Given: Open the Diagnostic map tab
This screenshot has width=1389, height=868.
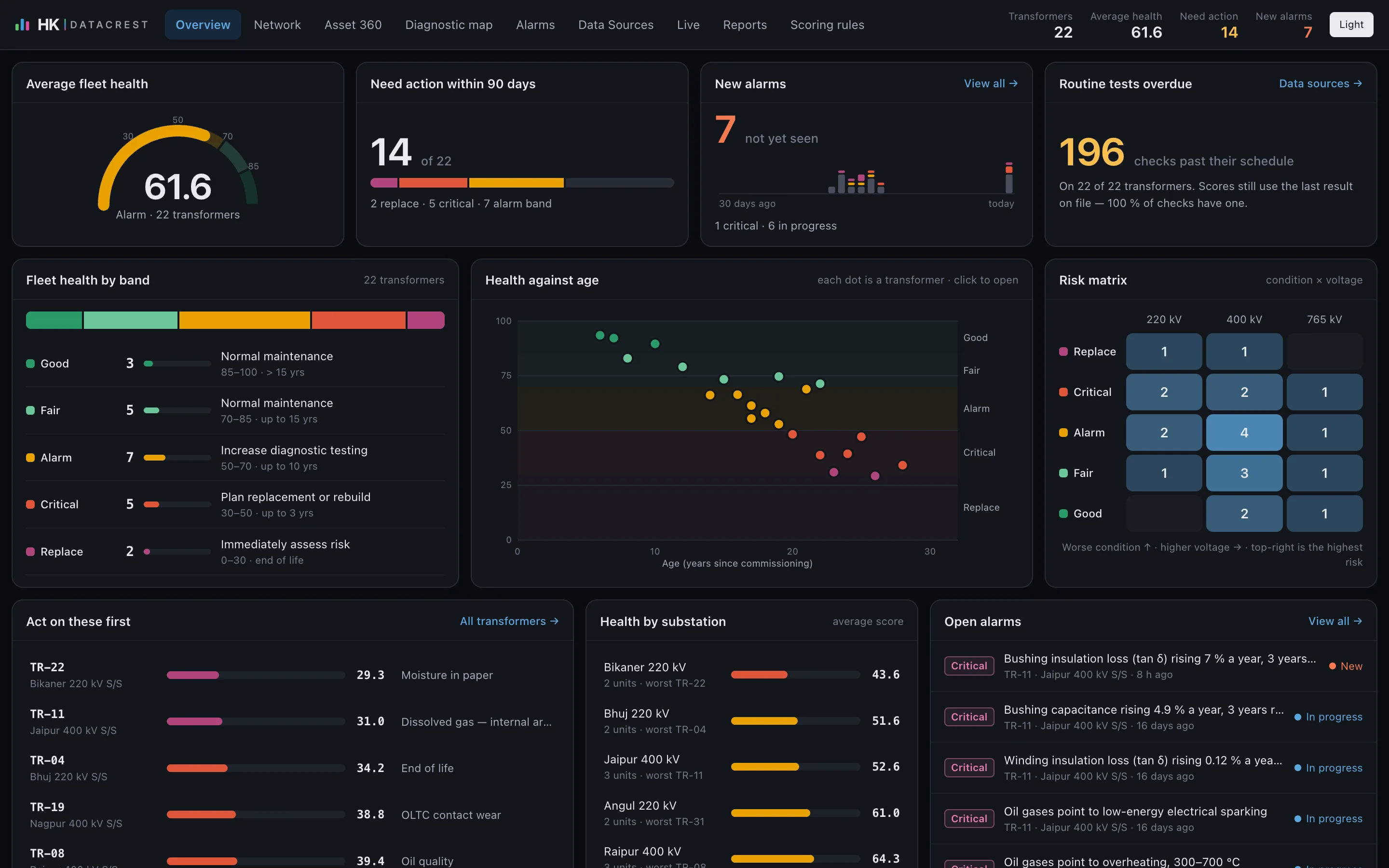Looking at the screenshot, I should pos(449,25).
